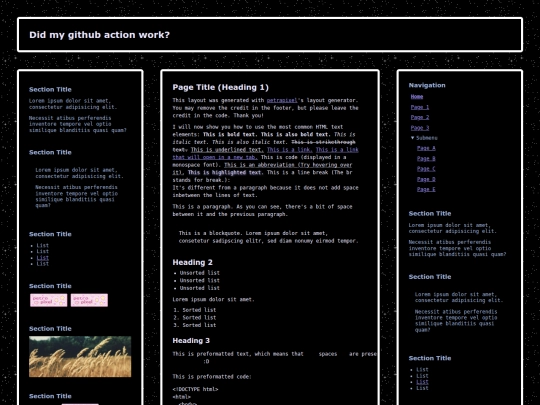Open Page C in the submenu
The height and width of the screenshot is (405, 540).
click(x=426, y=169)
